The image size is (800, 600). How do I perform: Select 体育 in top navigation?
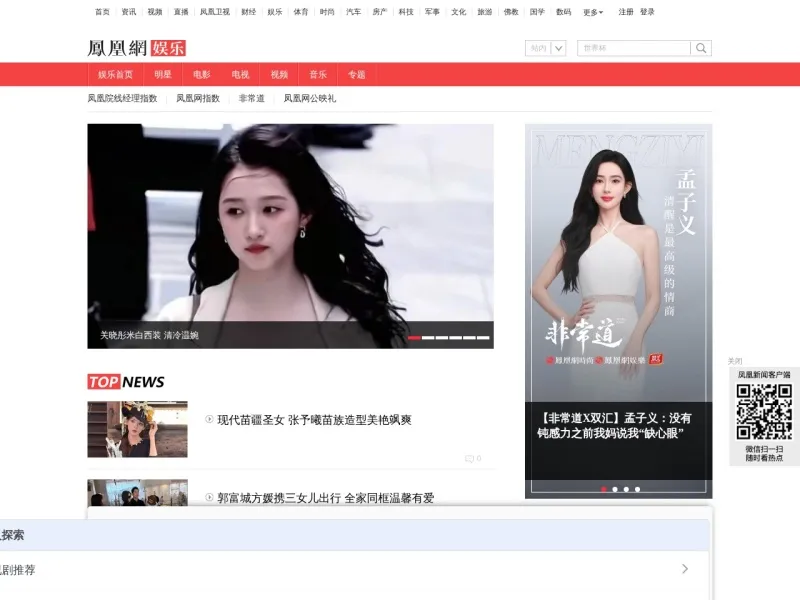301,12
